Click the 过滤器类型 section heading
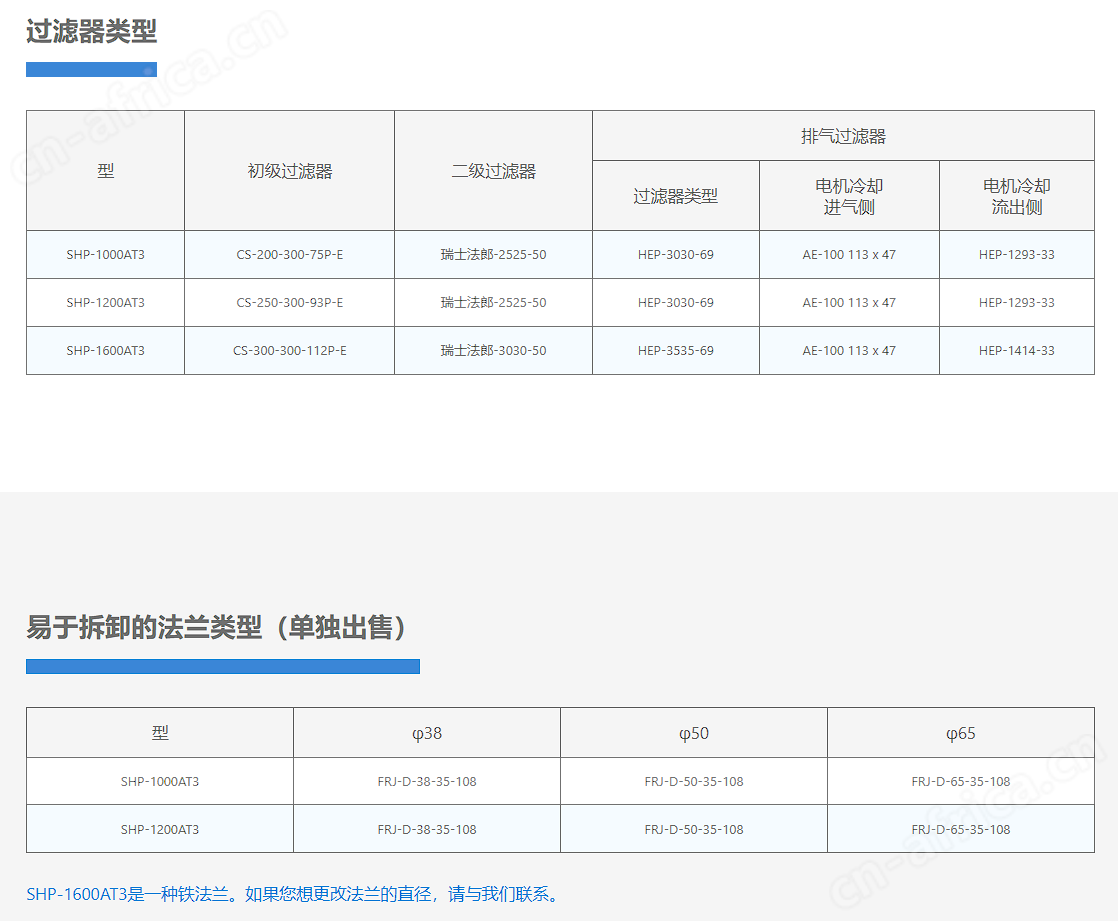 coord(91,31)
